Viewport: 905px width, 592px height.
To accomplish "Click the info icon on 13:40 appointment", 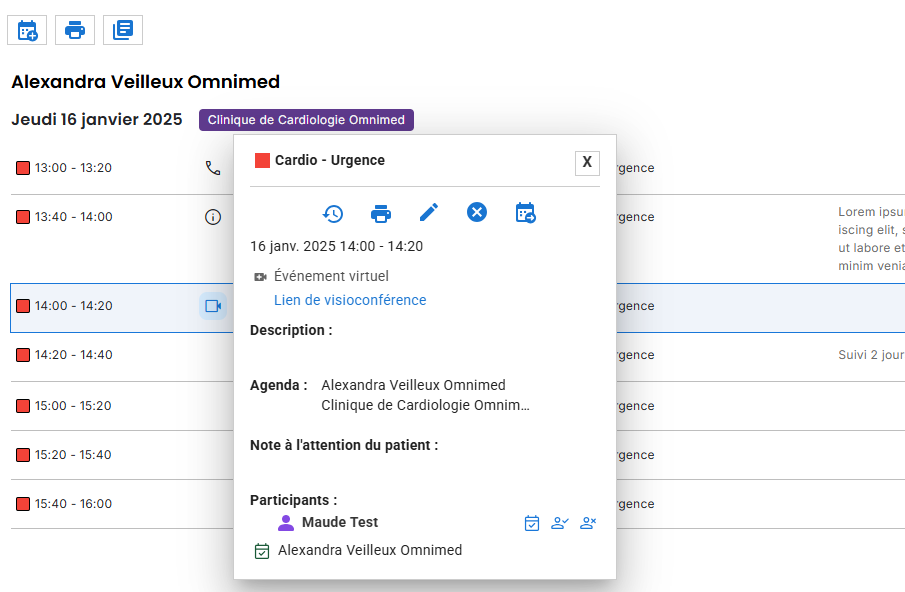I will point(213,217).
